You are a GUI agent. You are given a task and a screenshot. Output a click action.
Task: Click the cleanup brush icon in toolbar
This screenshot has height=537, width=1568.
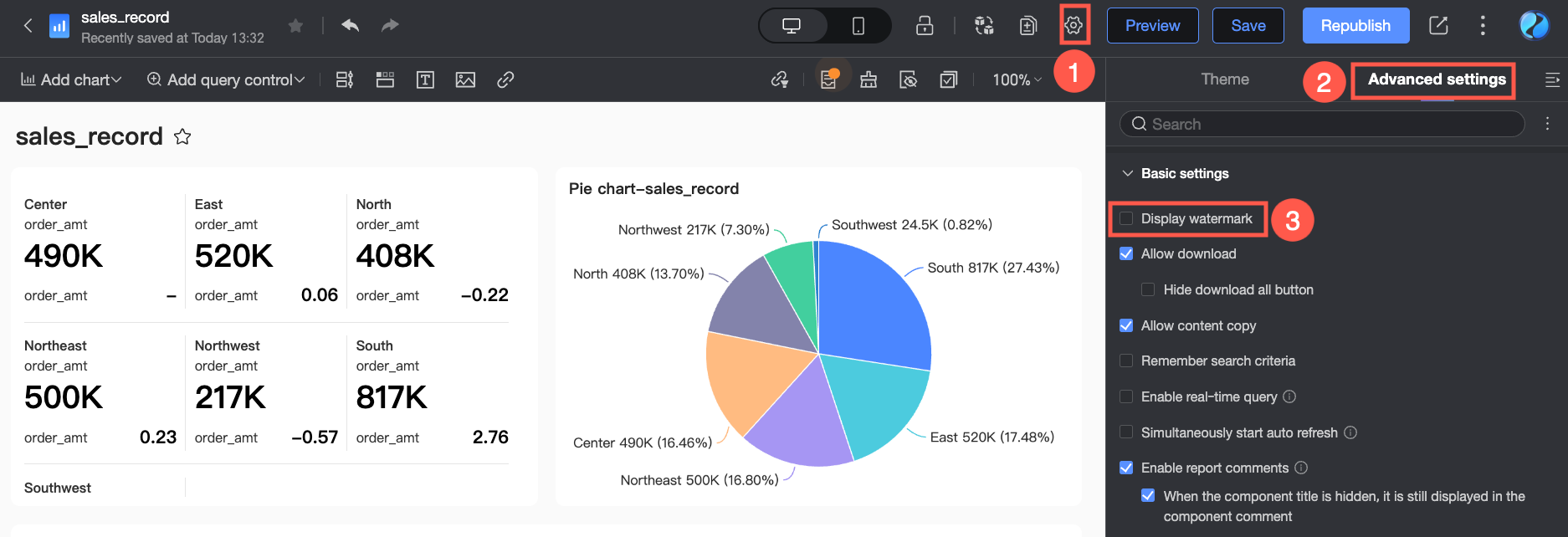pyautogui.click(x=869, y=79)
